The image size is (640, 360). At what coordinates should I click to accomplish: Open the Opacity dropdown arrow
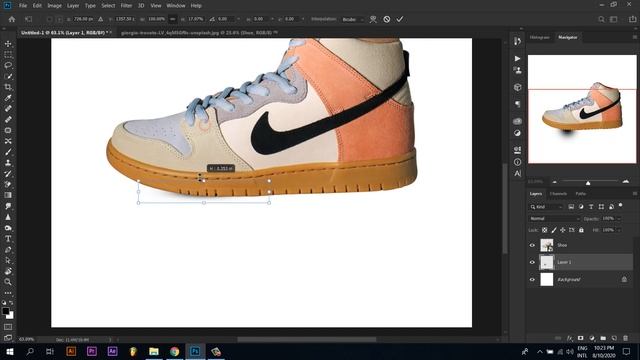click(619, 219)
